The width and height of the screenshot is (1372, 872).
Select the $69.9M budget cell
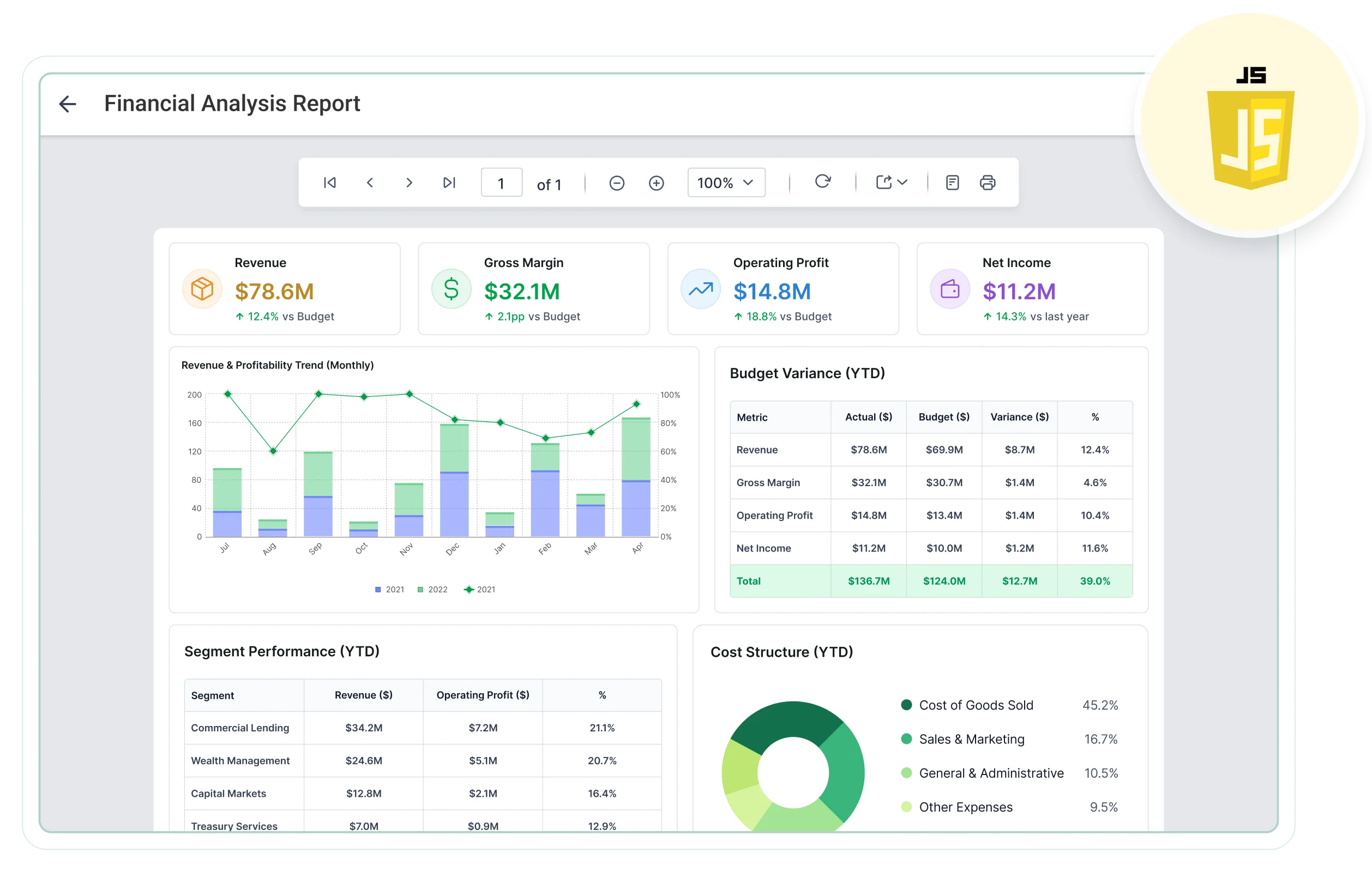pyautogui.click(x=943, y=450)
